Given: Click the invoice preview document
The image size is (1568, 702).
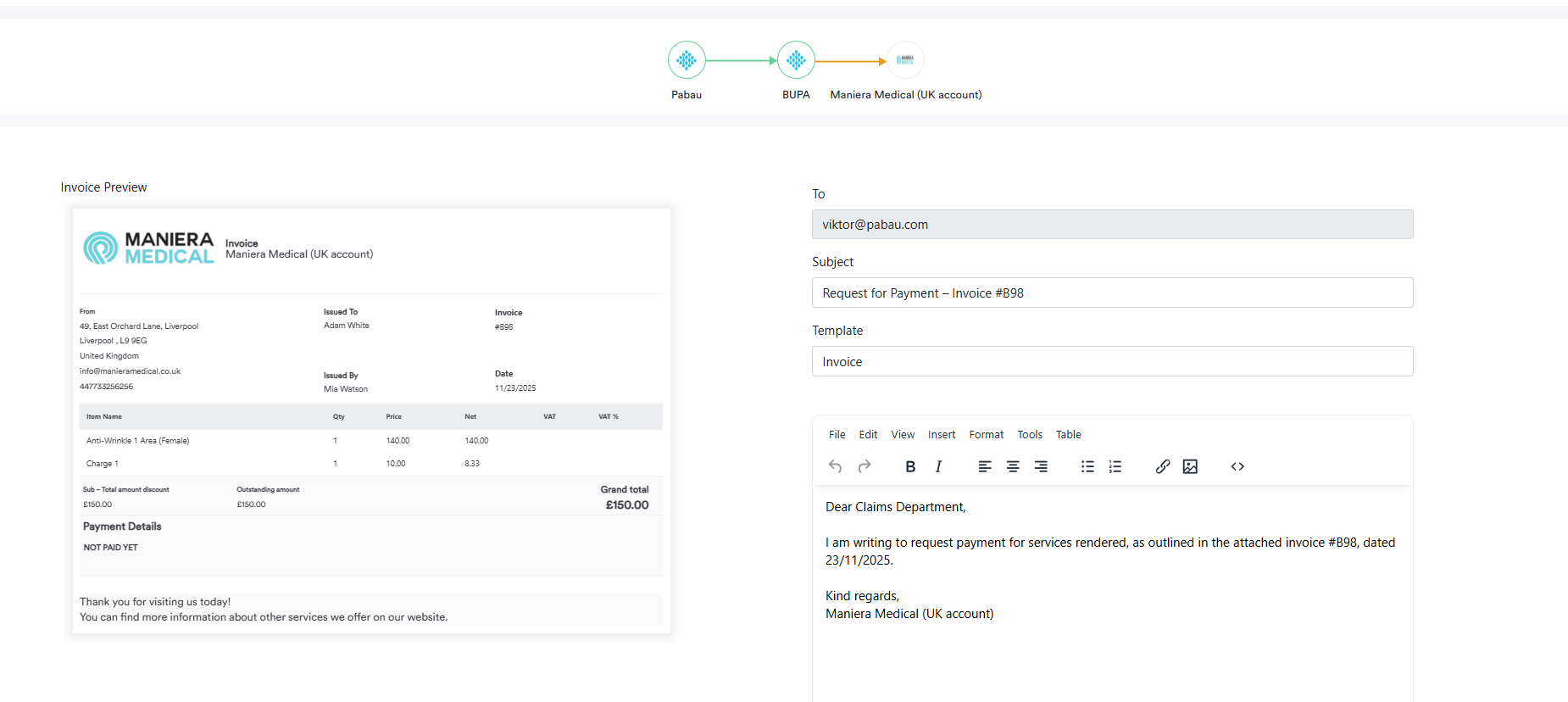Looking at the screenshot, I should (x=371, y=421).
